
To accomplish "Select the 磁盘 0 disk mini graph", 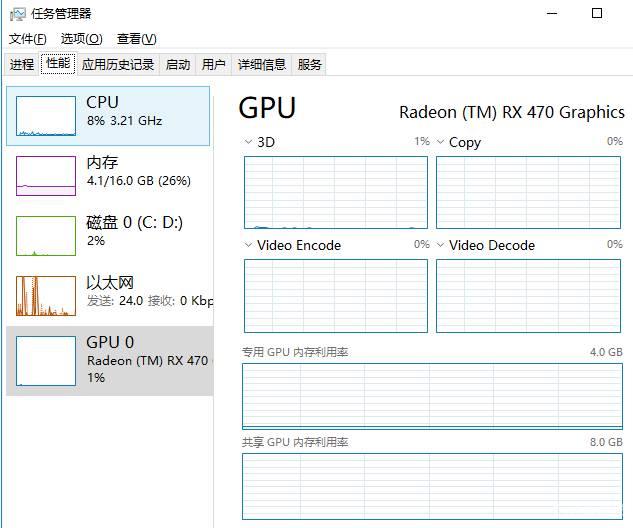I will pos(46,236).
